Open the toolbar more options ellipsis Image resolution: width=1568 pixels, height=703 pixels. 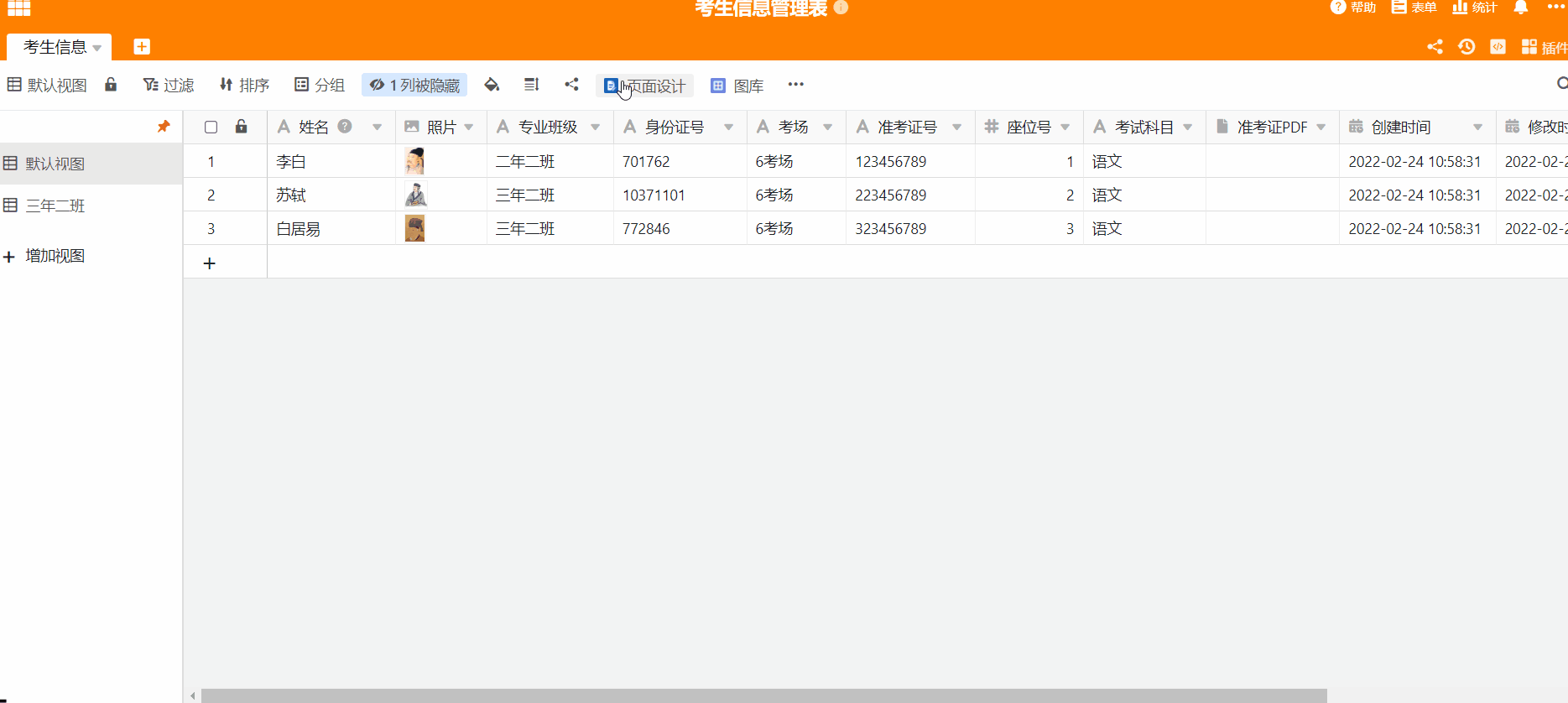pos(796,84)
